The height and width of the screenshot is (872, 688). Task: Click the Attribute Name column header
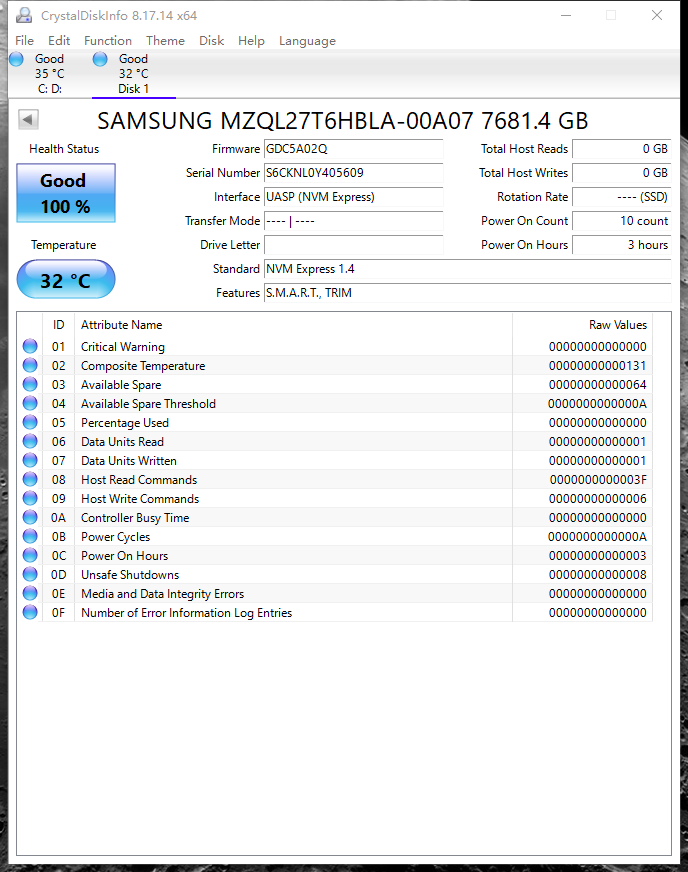point(293,325)
